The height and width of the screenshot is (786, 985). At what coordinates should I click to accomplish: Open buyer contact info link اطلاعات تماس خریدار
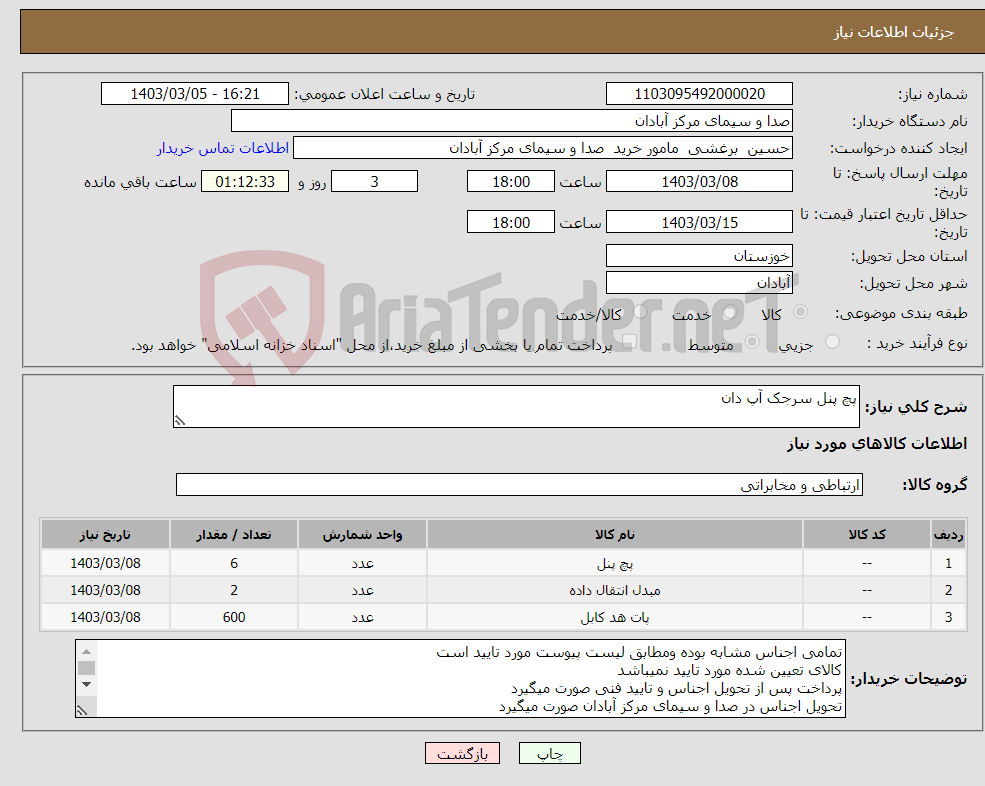pos(223,148)
